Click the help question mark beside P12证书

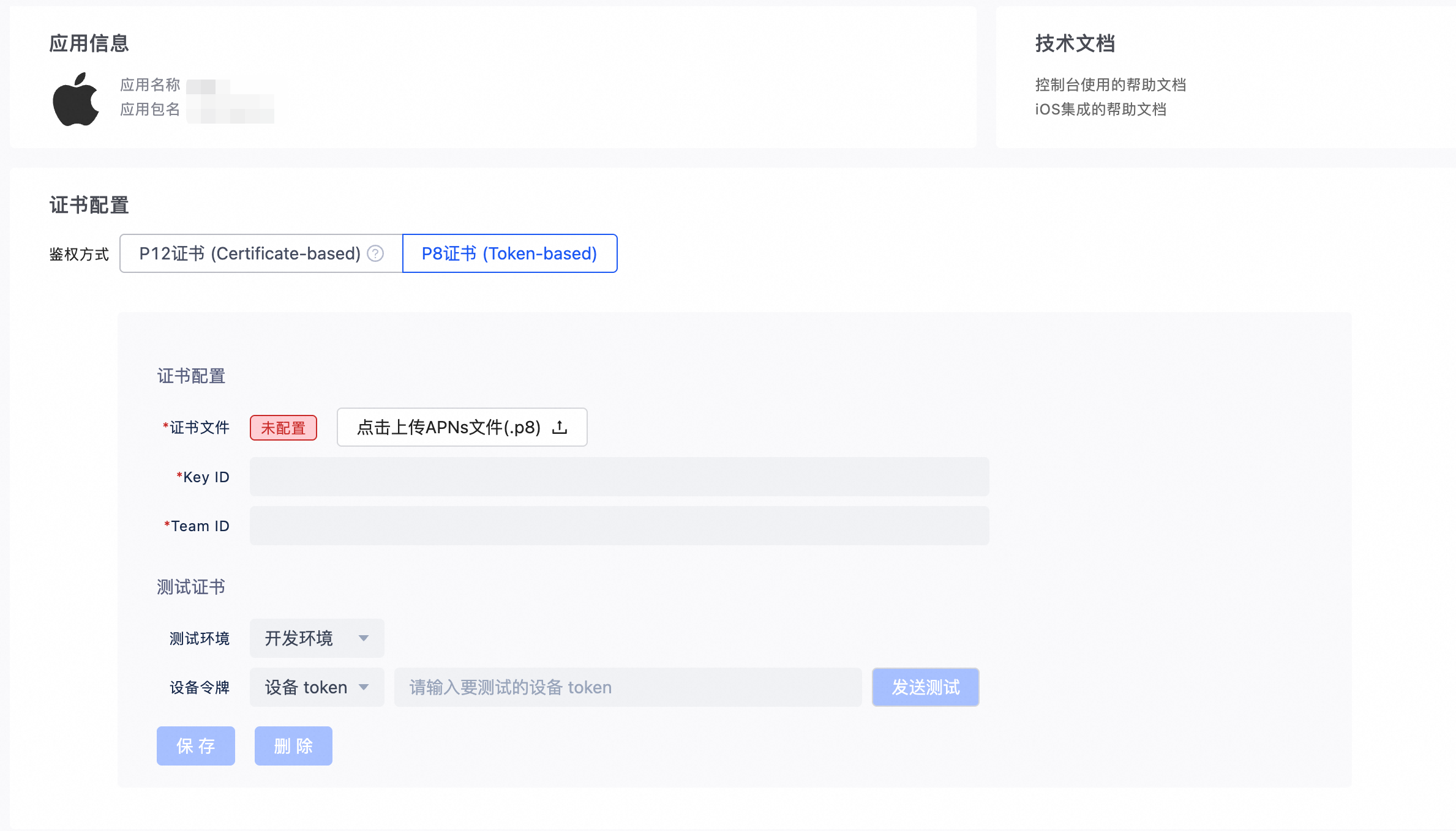(x=375, y=253)
